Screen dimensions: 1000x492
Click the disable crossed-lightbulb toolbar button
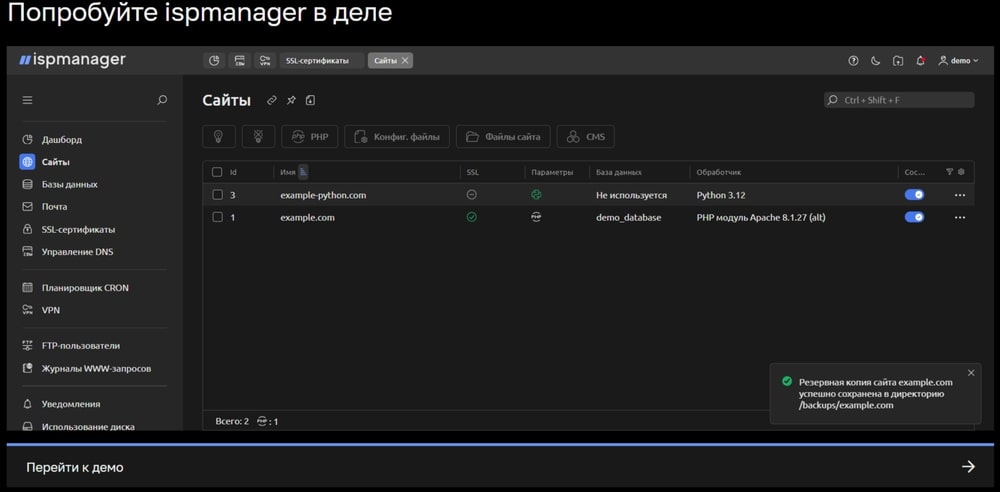[258, 137]
